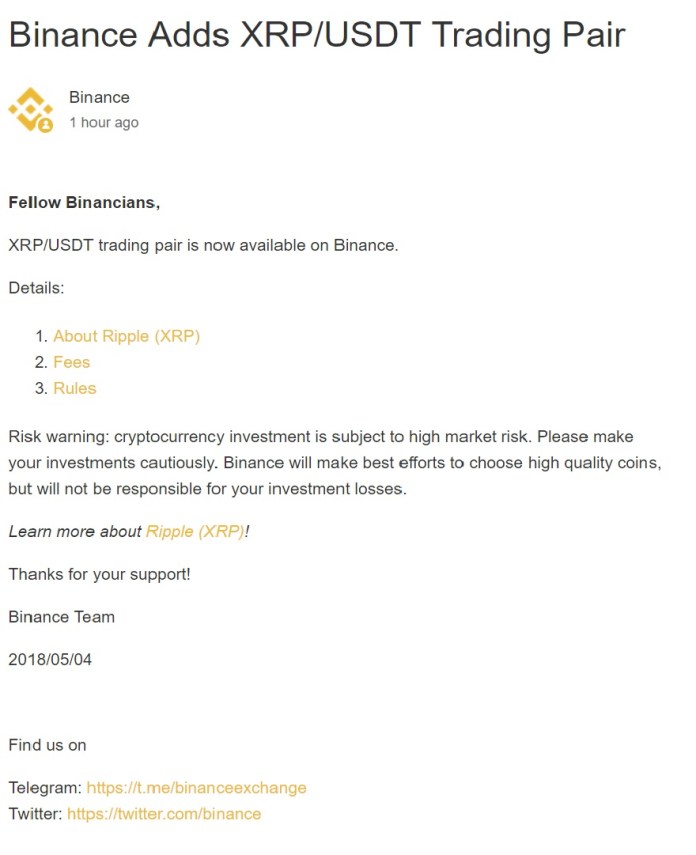This screenshot has height=855, width=696.
Task: Open the Fees link
Action: 71,362
